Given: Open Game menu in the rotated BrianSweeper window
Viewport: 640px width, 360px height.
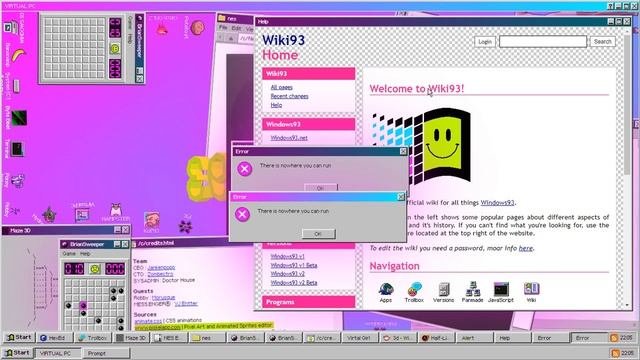Looking at the screenshot, I should click(130, 23).
